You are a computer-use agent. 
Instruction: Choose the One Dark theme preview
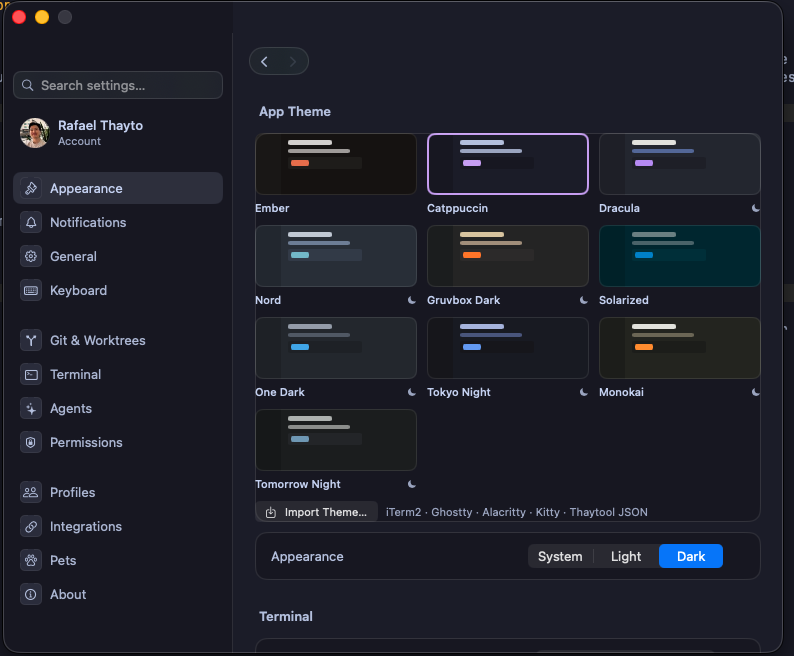[x=336, y=348]
